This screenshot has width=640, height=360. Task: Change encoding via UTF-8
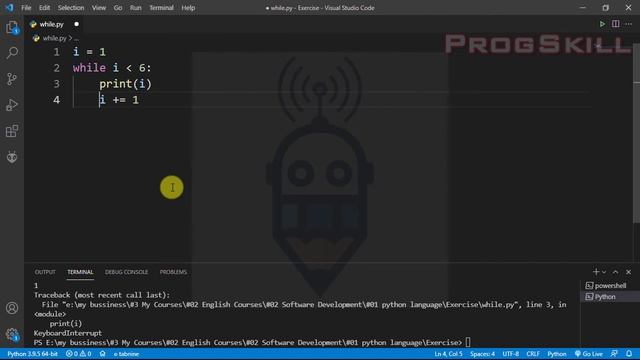point(511,354)
